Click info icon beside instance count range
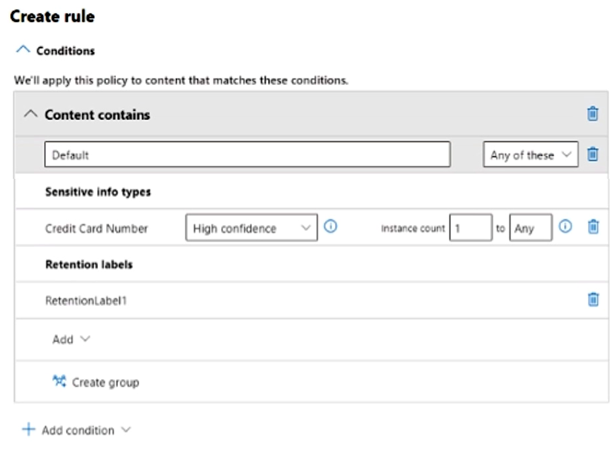 point(565,227)
